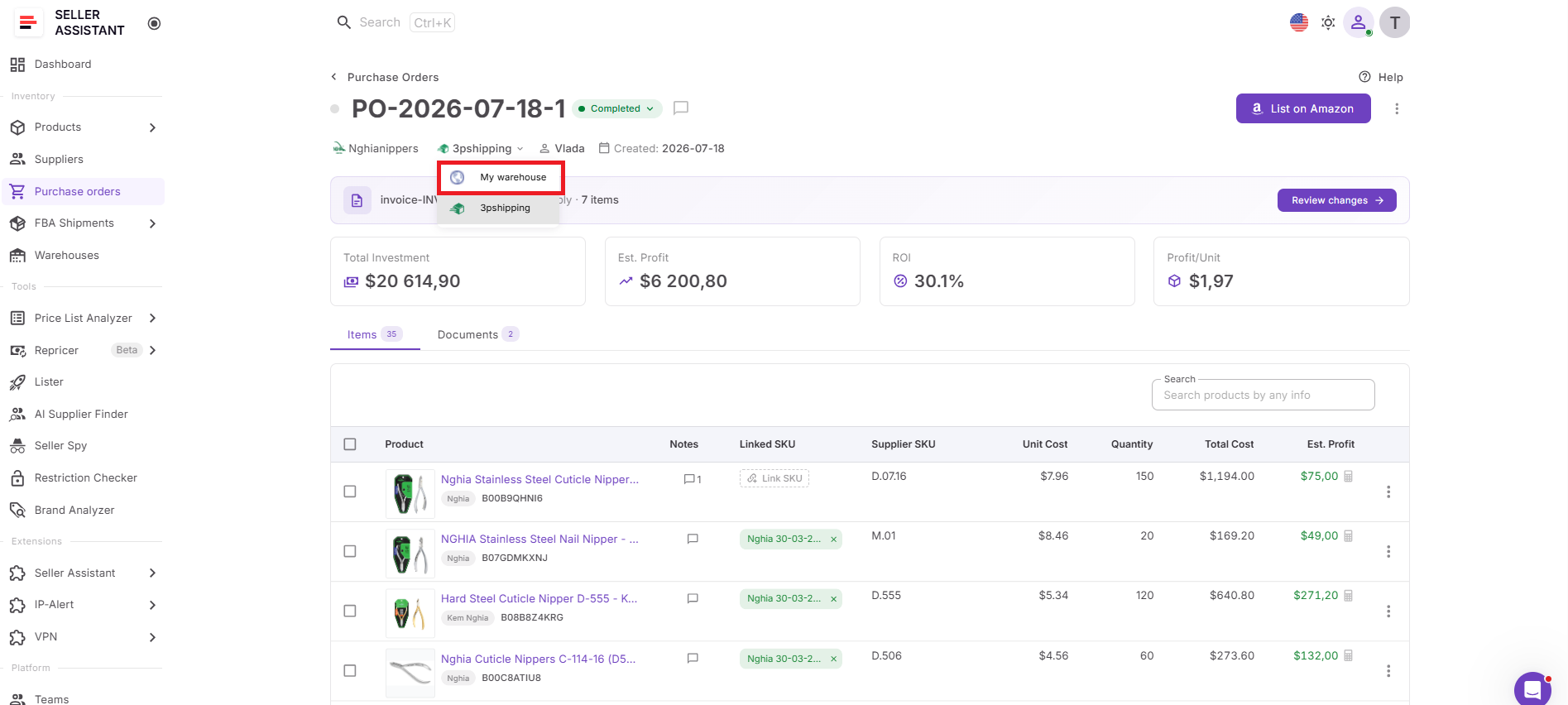Remove linked SKU on the M.01 row
This screenshot has height=705, width=1568.
click(834, 540)
